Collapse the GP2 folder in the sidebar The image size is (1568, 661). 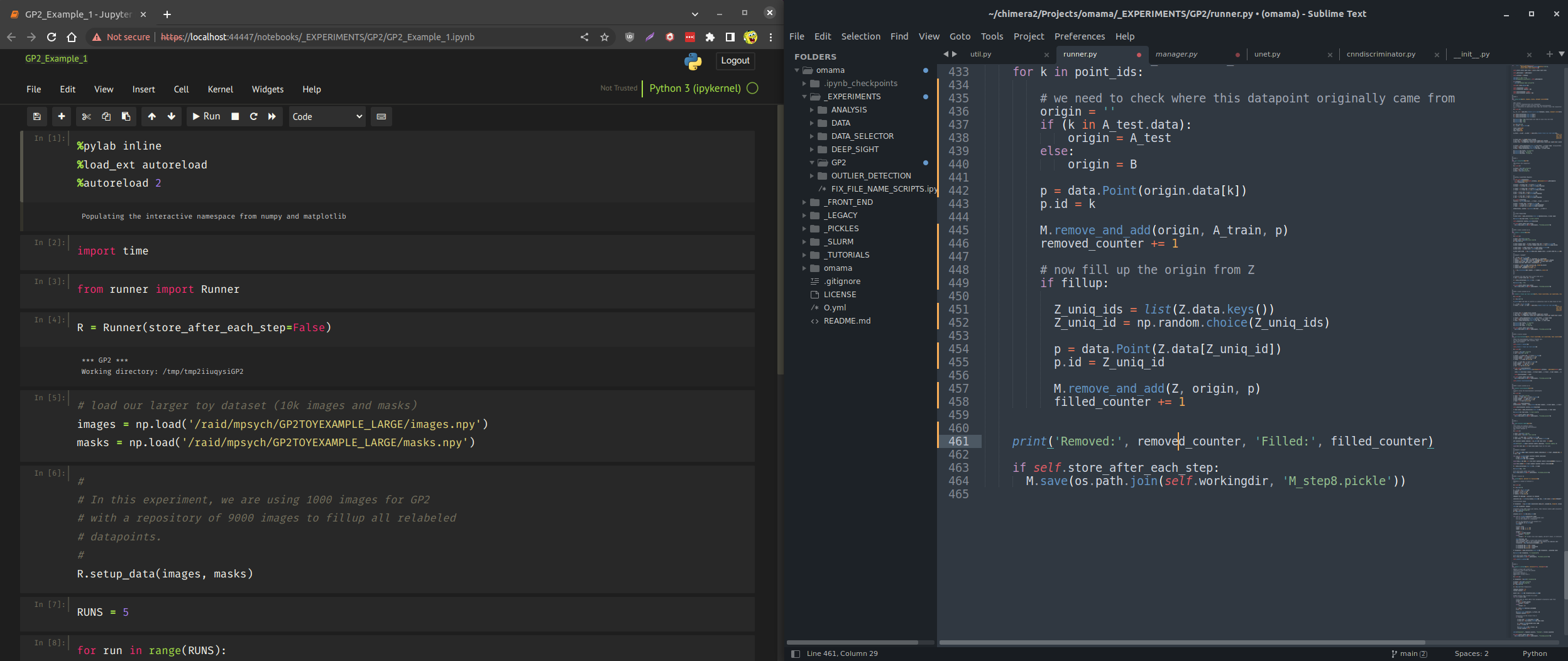(x=812, y=163)
